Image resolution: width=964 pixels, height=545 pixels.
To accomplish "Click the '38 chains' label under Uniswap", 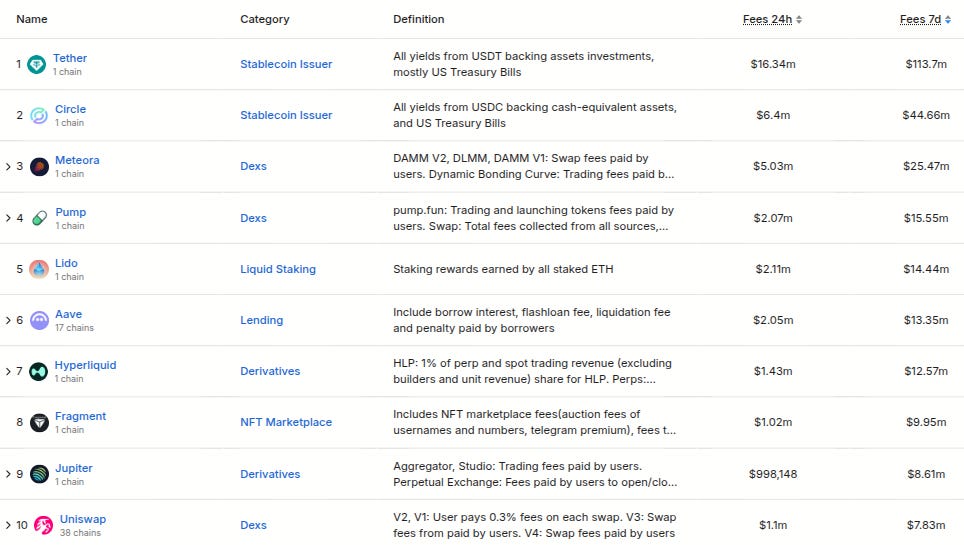I will click(x=80, y=533).
